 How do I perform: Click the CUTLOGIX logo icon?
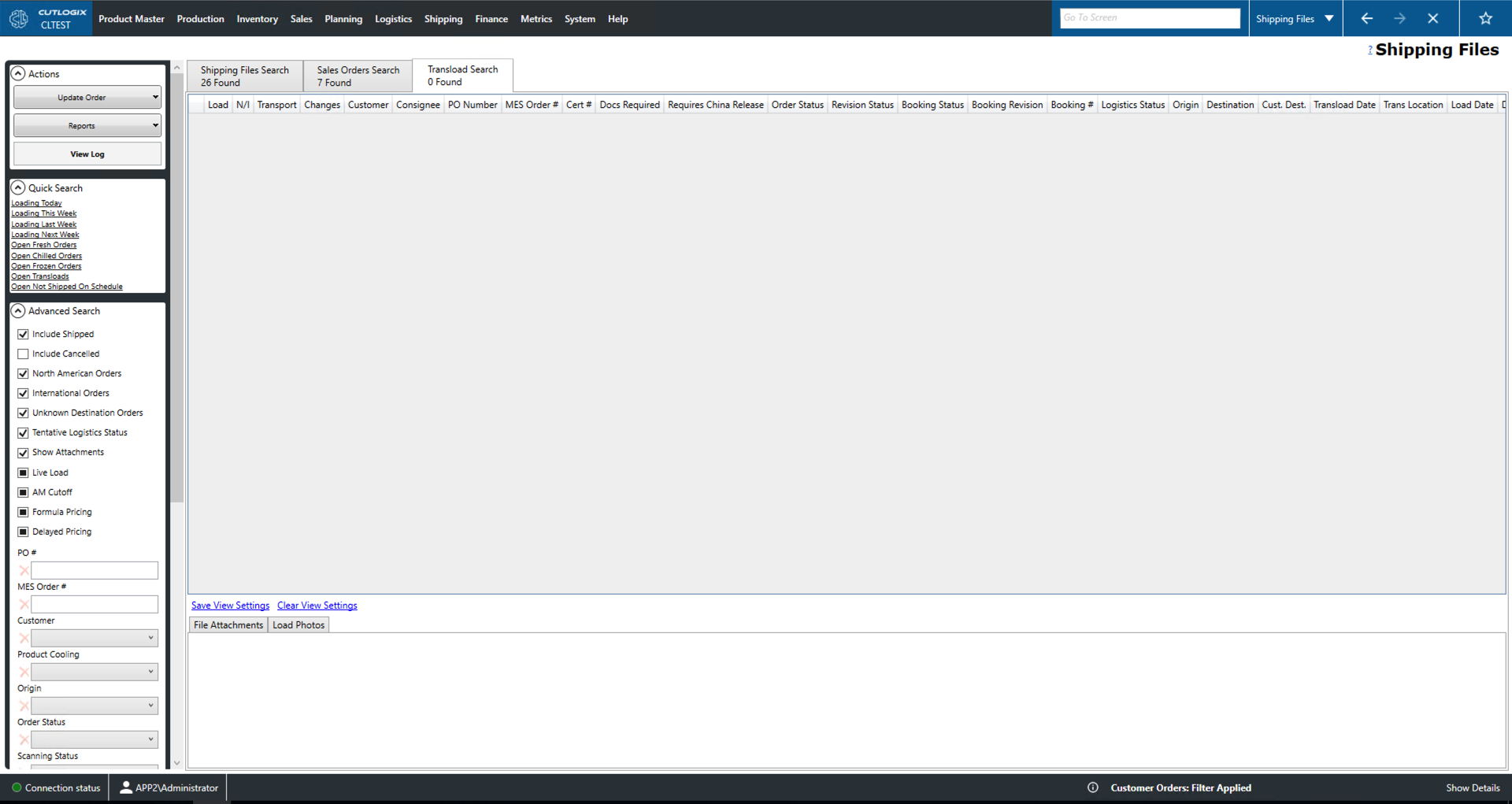click(x=18, y=18)
